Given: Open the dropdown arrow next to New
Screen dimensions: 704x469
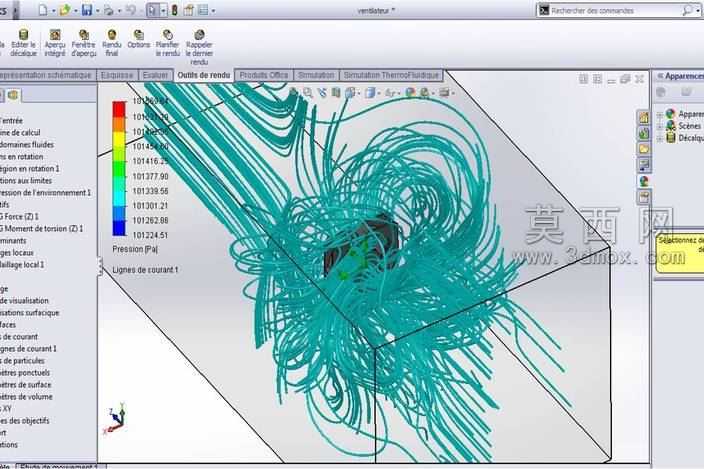Looking at the screenshot, I should pyautogui.click(x=54, y=10).
